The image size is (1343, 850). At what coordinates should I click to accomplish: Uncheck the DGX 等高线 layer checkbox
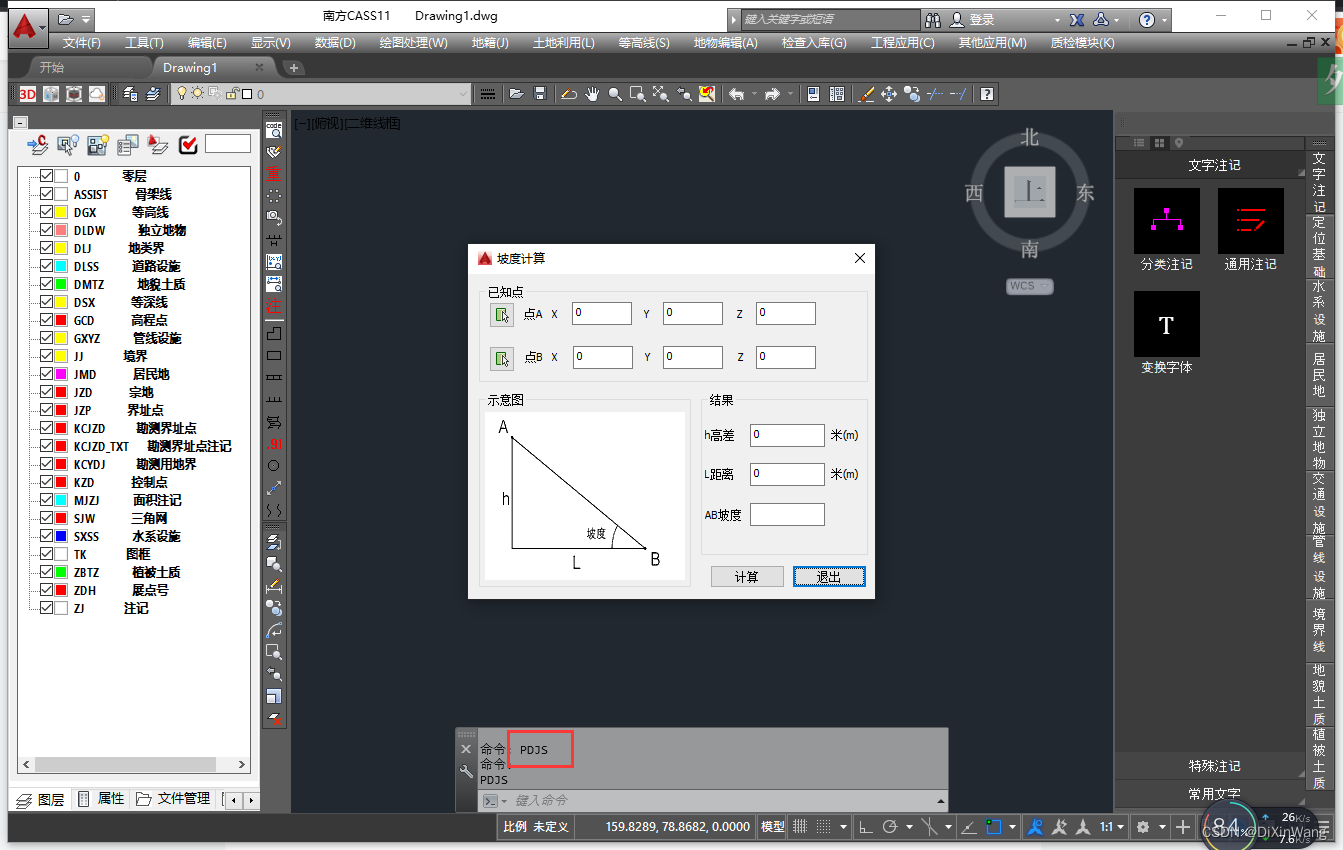[46, 212]
